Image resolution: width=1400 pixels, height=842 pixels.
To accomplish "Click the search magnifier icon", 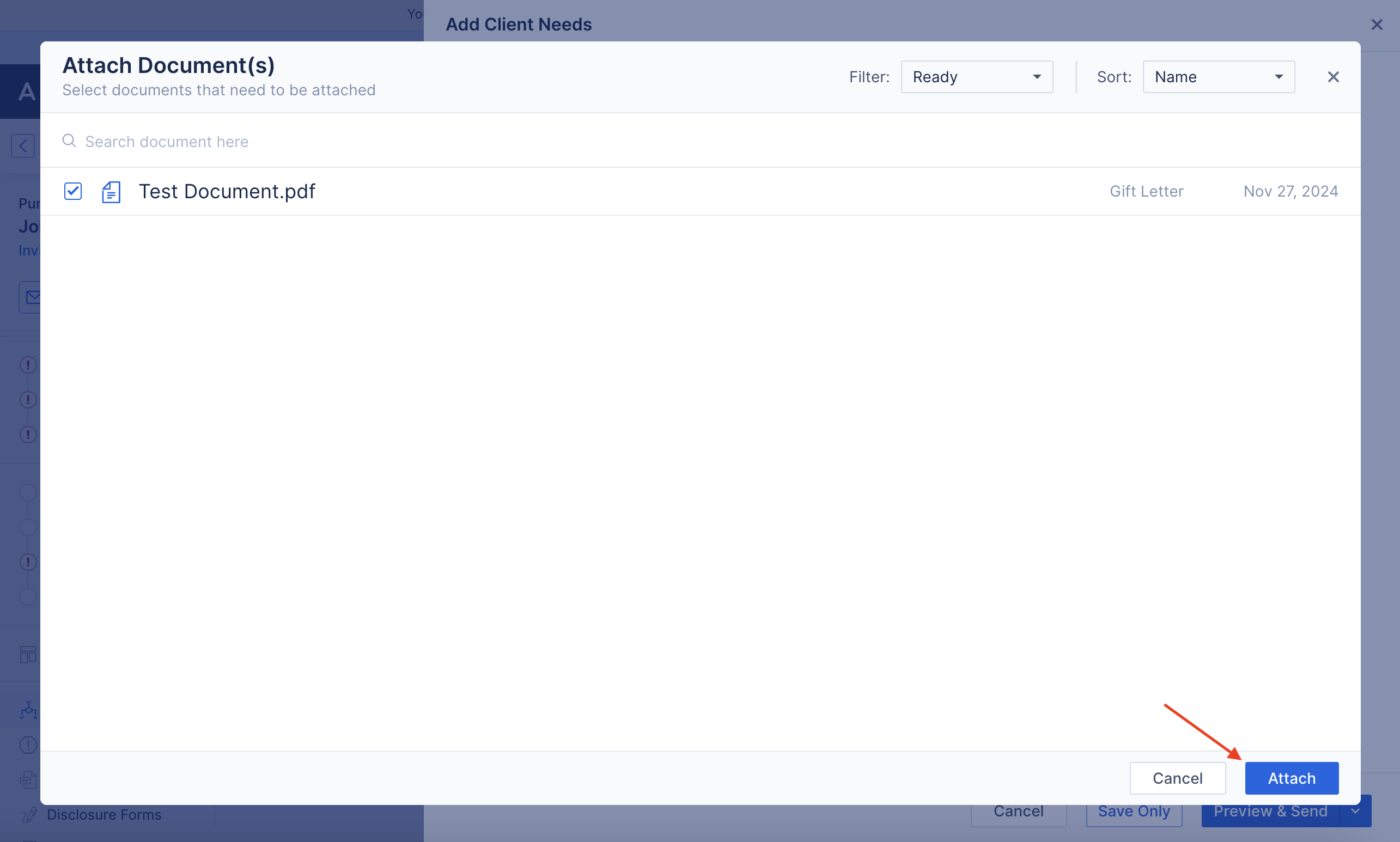I will [x=69, y=141].
